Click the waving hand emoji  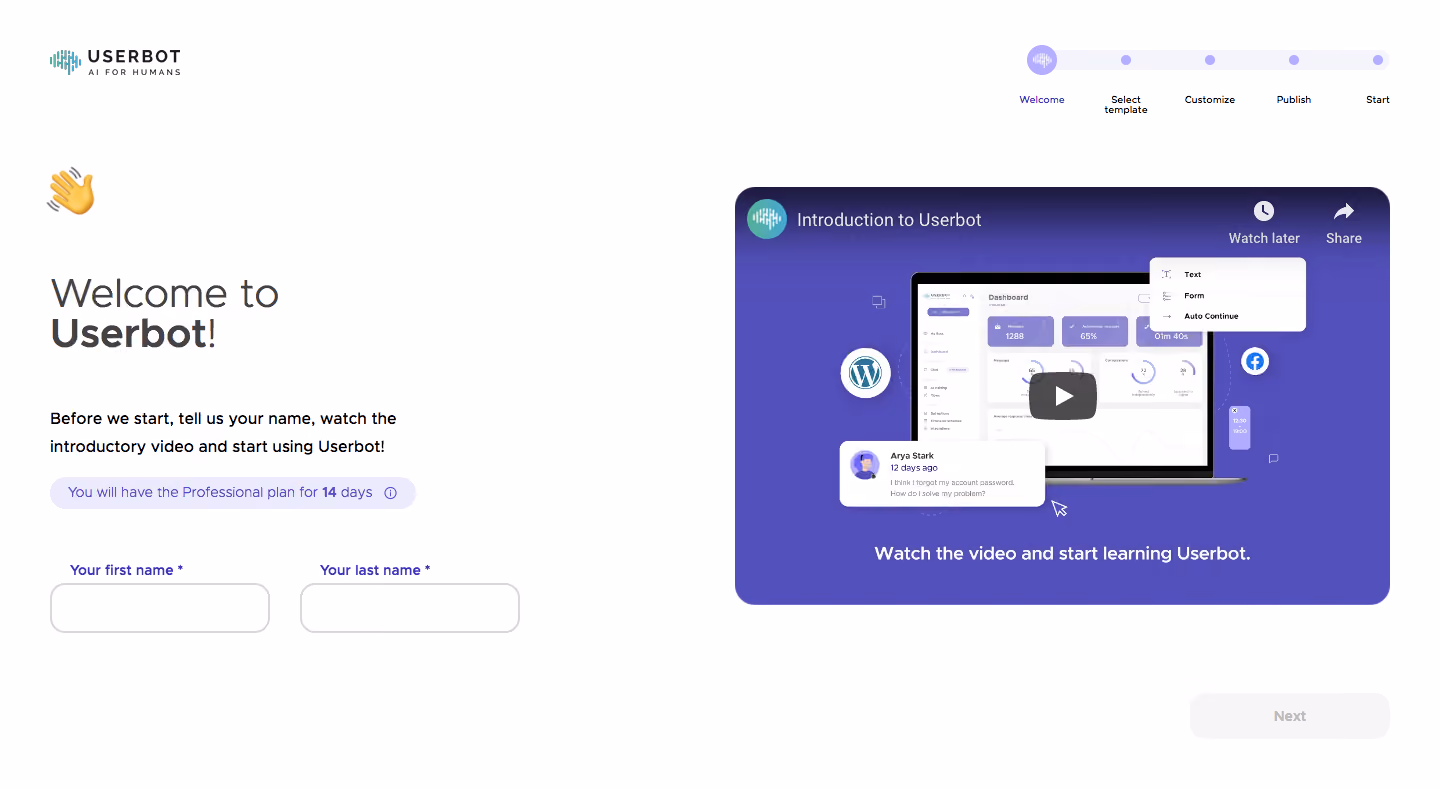coord(71,191)
